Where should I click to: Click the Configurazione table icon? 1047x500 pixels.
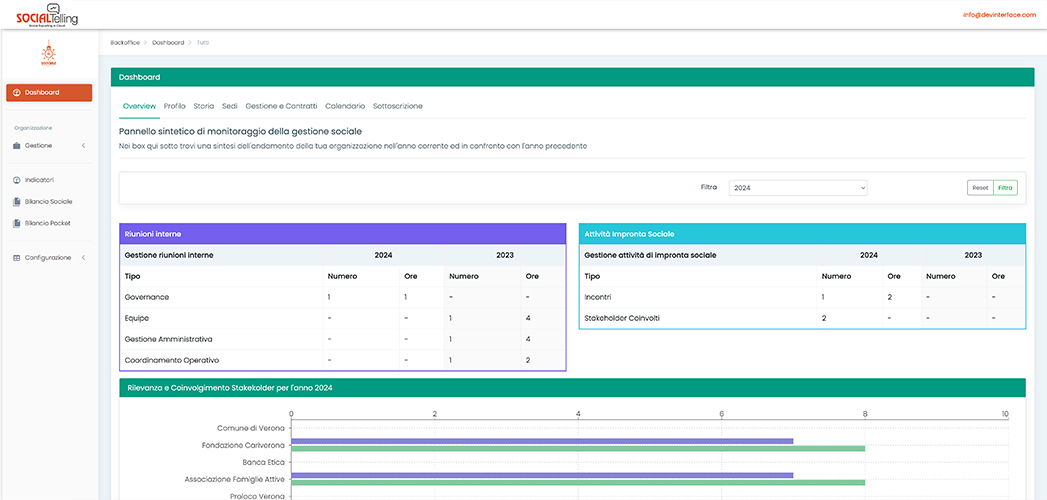(17, 258)
